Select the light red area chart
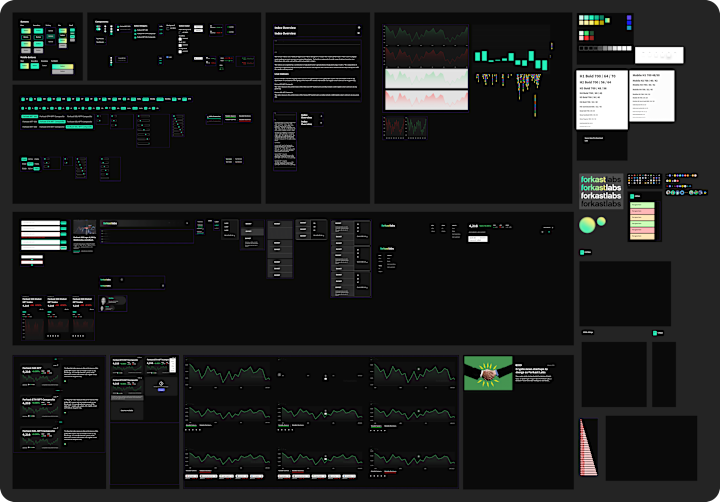The image size is (720, 502). (x=427, y=100)
